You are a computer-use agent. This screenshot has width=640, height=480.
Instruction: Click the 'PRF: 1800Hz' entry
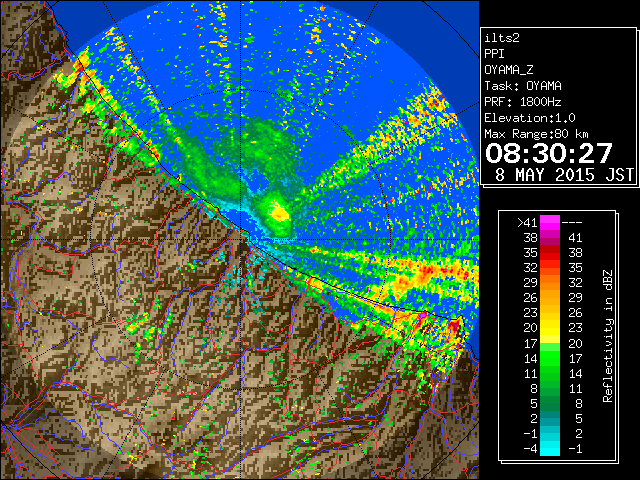pos(523,102)
